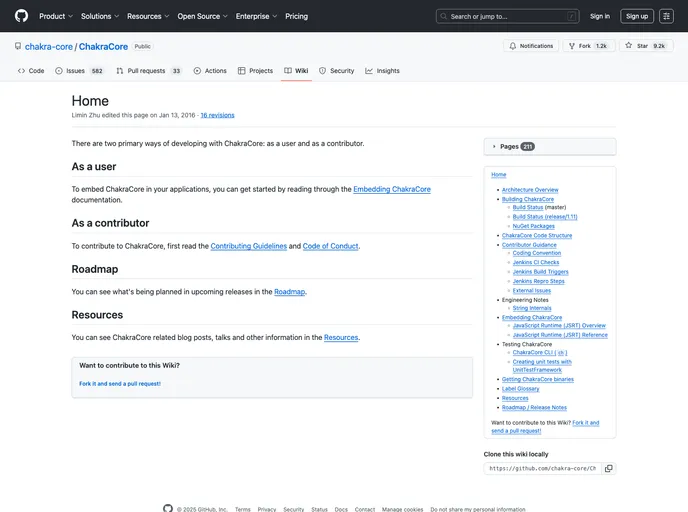This screenshot has width=688, height=512.
Task: Open Jenkins Build Triggers link
Action: [541, 272]
